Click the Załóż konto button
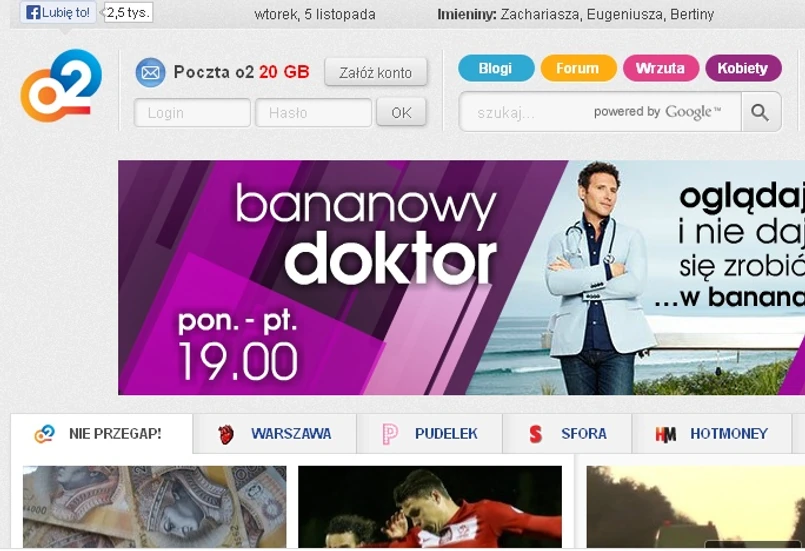Viewport: 805px width, 551px height. pos(376,72)
